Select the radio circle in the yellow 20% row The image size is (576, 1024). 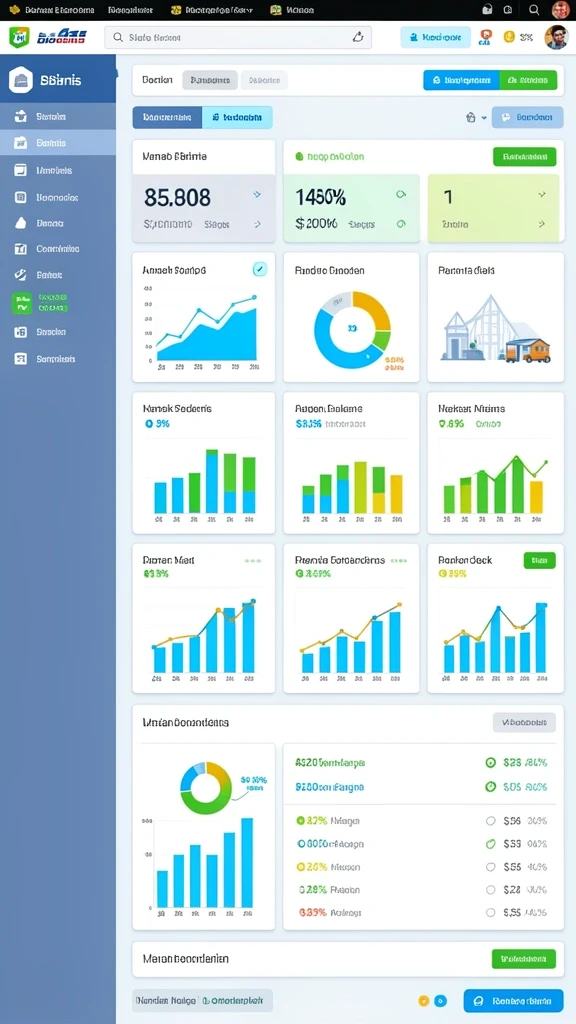(490, 867)
